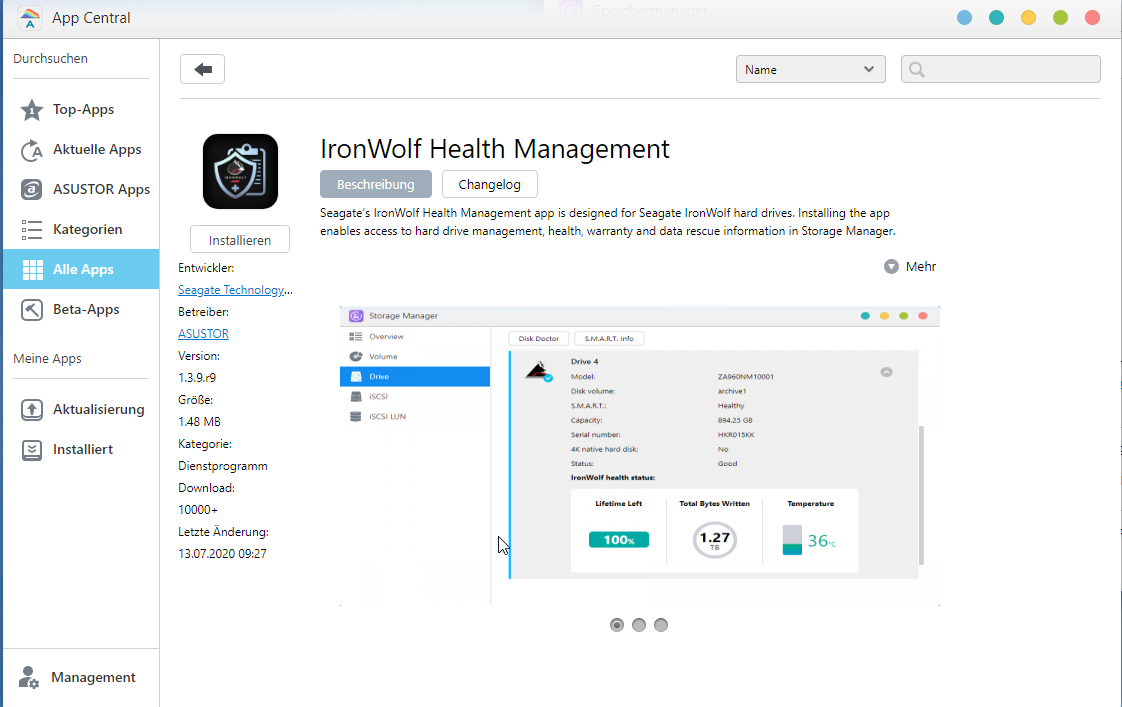Click the download count 10000+
The width and height of the screenshot is (1122, 707).
[198, 509]
